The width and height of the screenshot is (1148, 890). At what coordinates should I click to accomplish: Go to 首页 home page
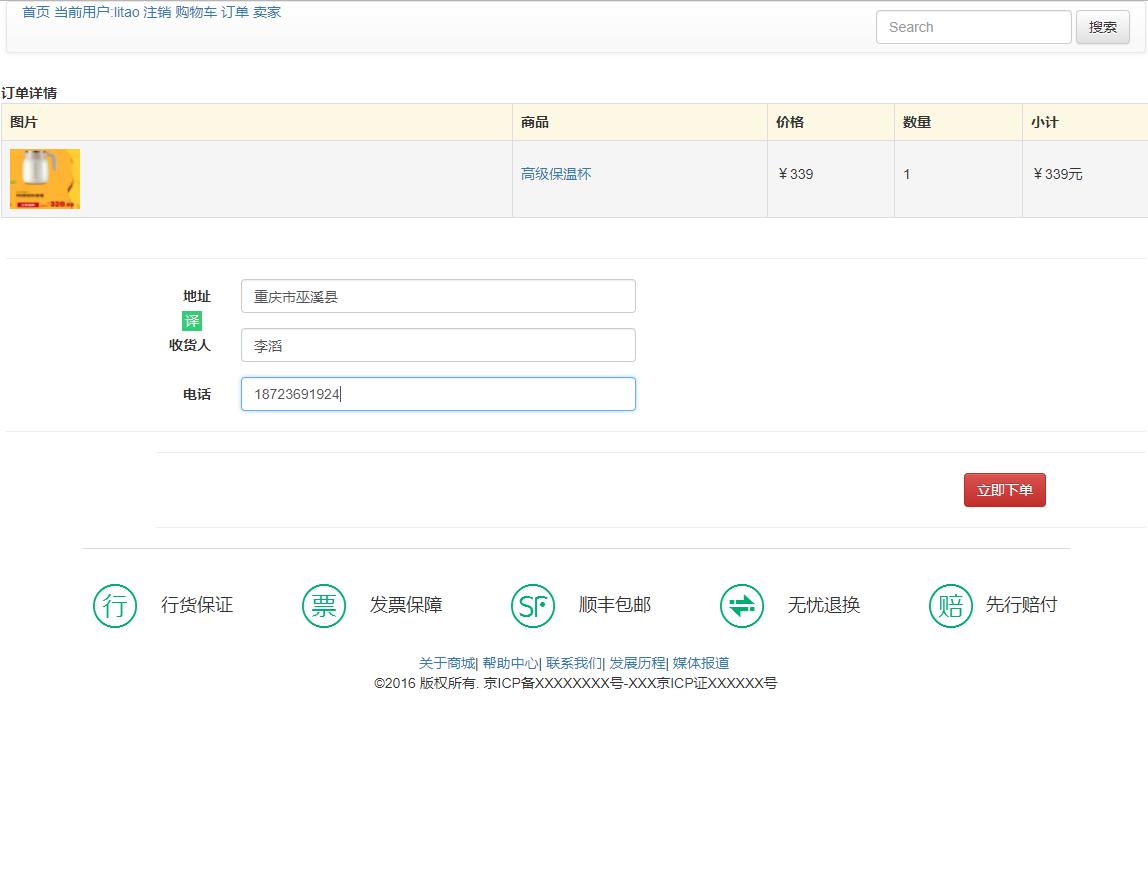click(x=36, y=12)
